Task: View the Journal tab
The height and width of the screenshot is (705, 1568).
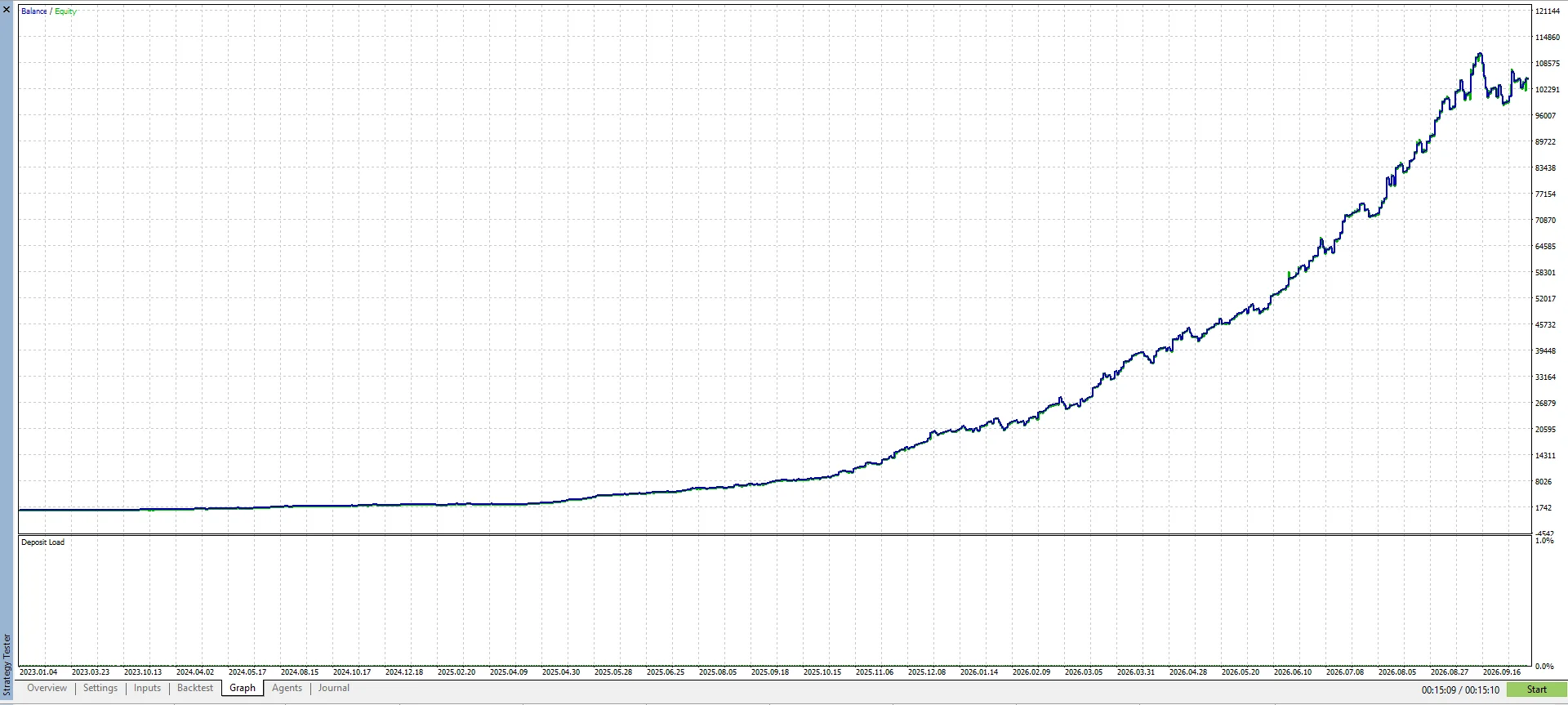Action: point(334,688)
